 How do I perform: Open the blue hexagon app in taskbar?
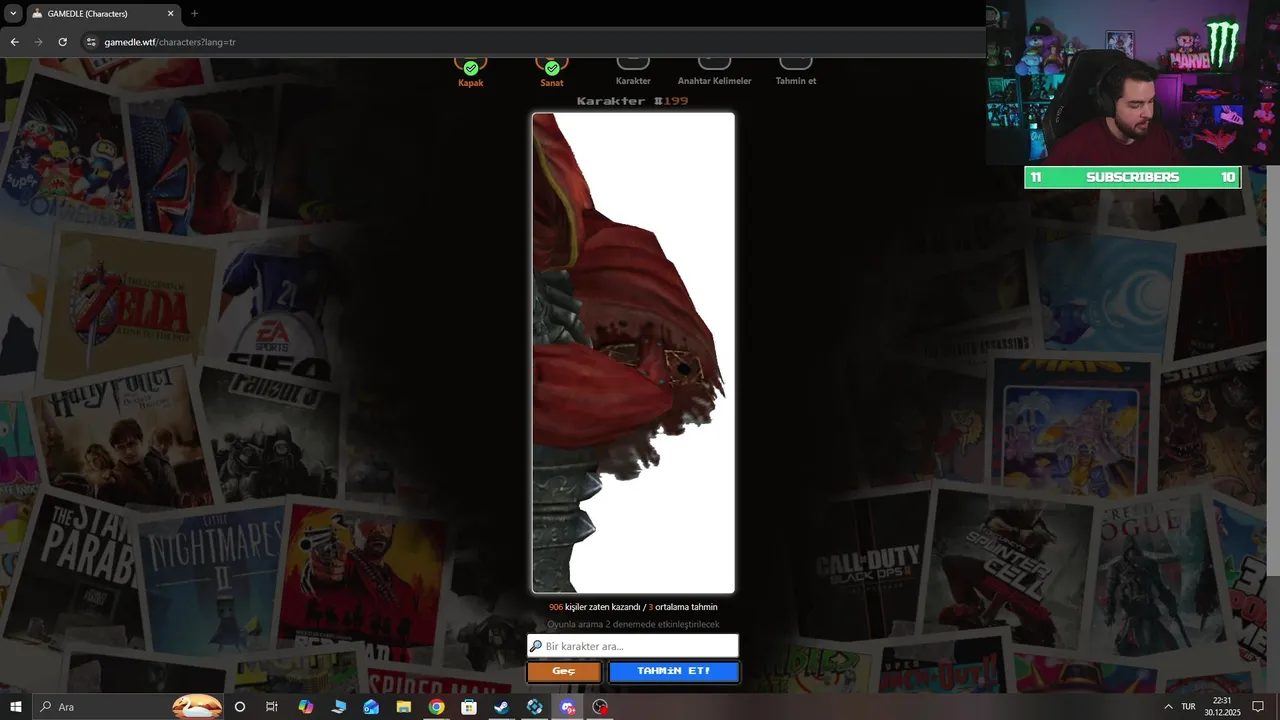point(535,707)
